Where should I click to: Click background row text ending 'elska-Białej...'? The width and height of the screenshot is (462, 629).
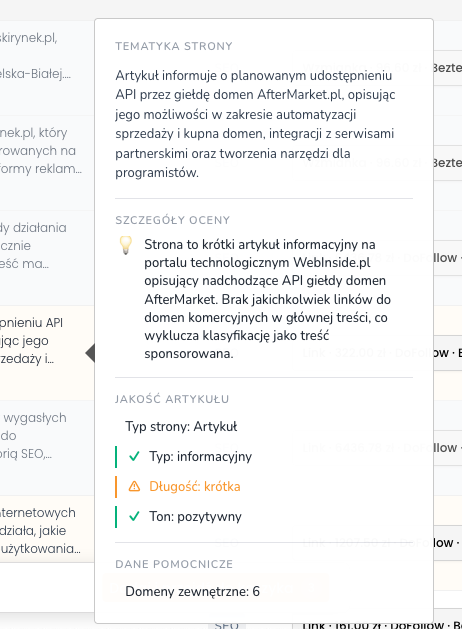click(x=35, y=74)
